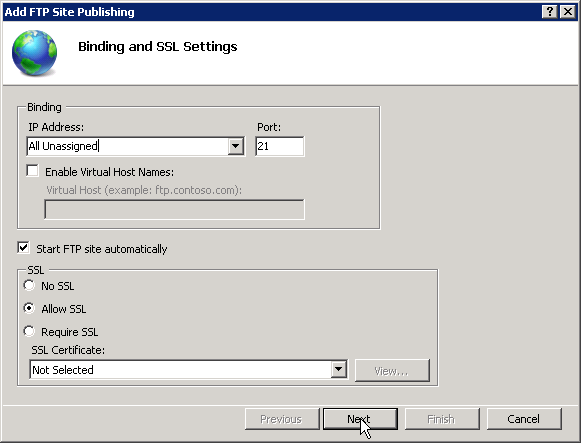
Task: Click the View... certificate button
Action: click(392, 370)
